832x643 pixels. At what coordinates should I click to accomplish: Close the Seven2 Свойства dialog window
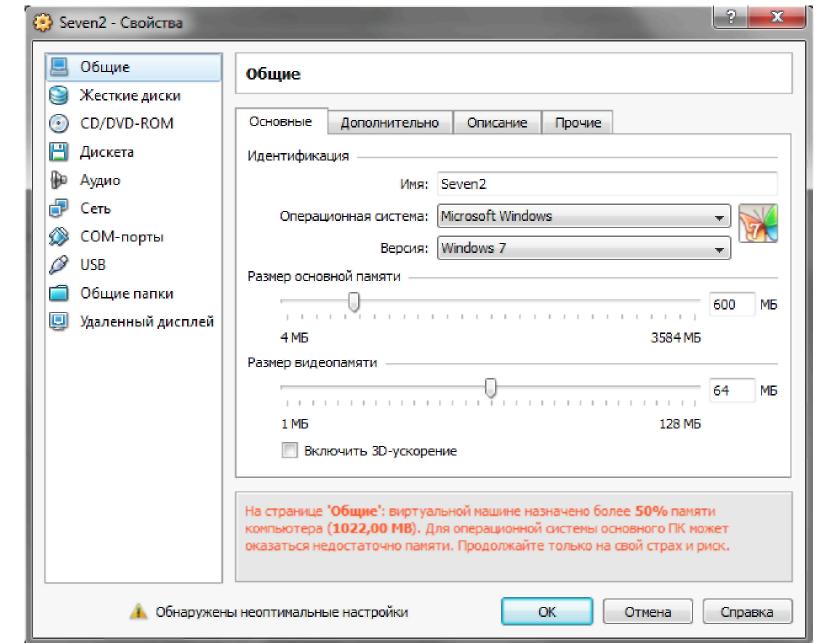point(777,17)
